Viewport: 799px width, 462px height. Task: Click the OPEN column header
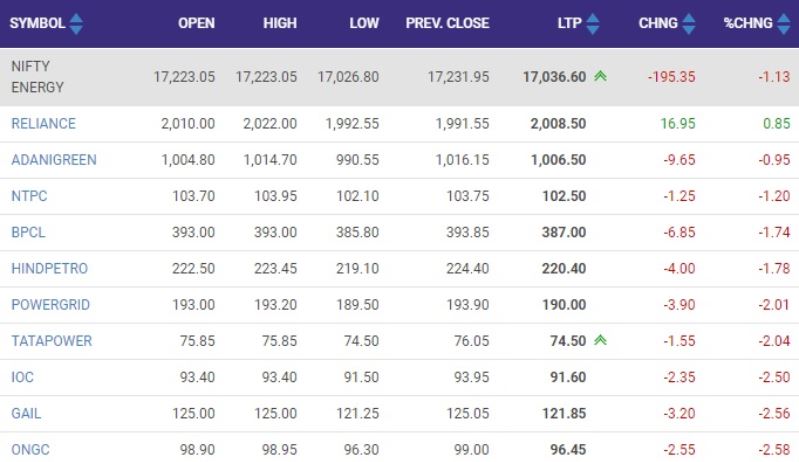coord(196,23)
